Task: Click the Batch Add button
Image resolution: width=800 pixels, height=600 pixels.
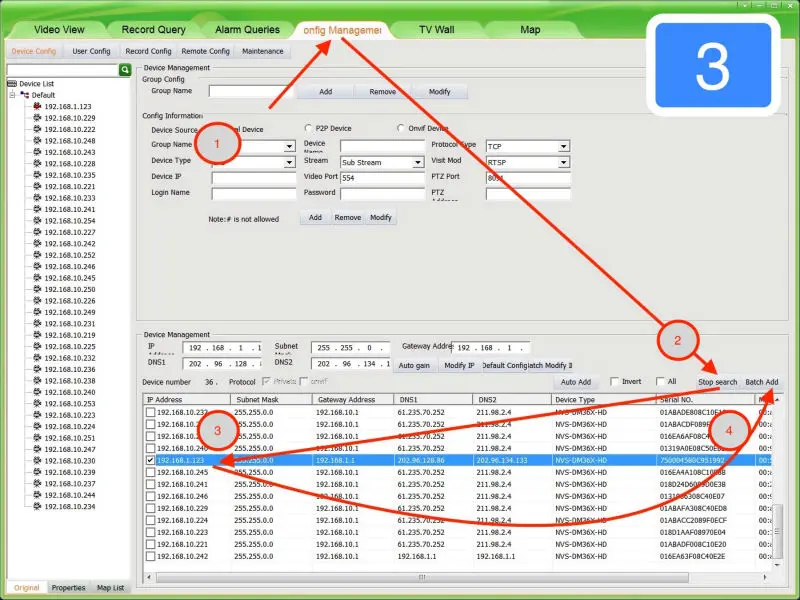Action: [762, 382]
